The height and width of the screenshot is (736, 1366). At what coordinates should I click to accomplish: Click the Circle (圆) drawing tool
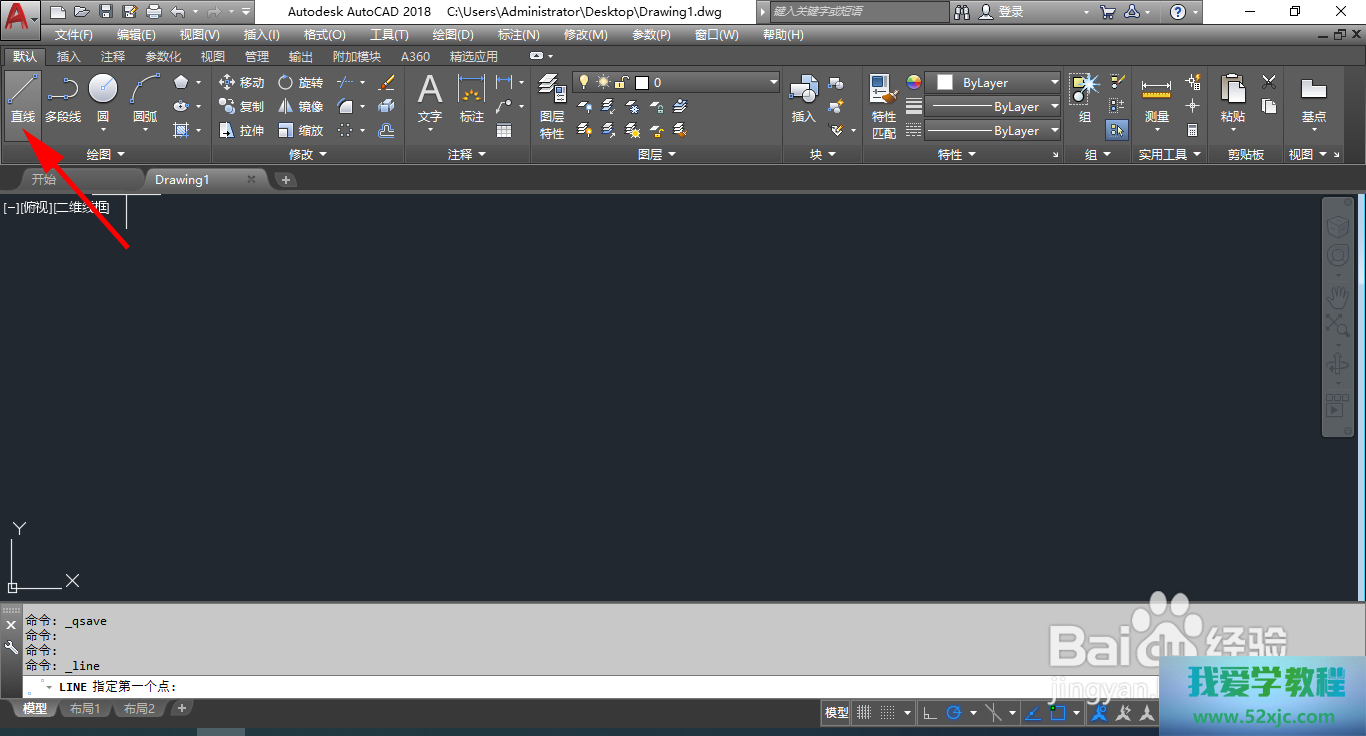click(x=103, y=99)
